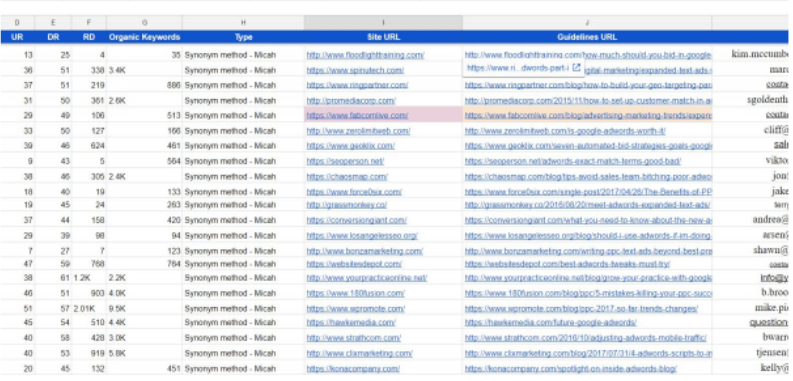Image resolution: width=793 pixels, height=381 pixels.
Task: Select column G header
Action: (x=145, y=23)
